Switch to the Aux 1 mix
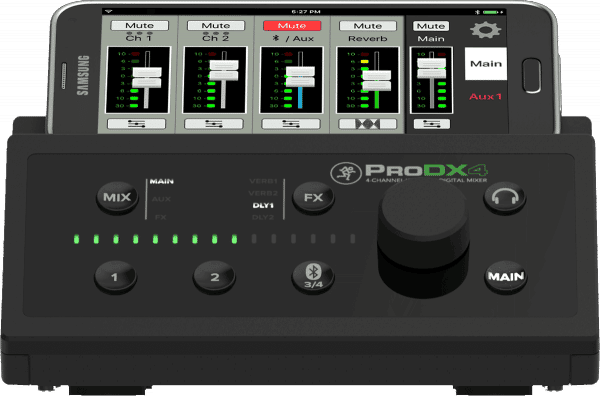 485,96
